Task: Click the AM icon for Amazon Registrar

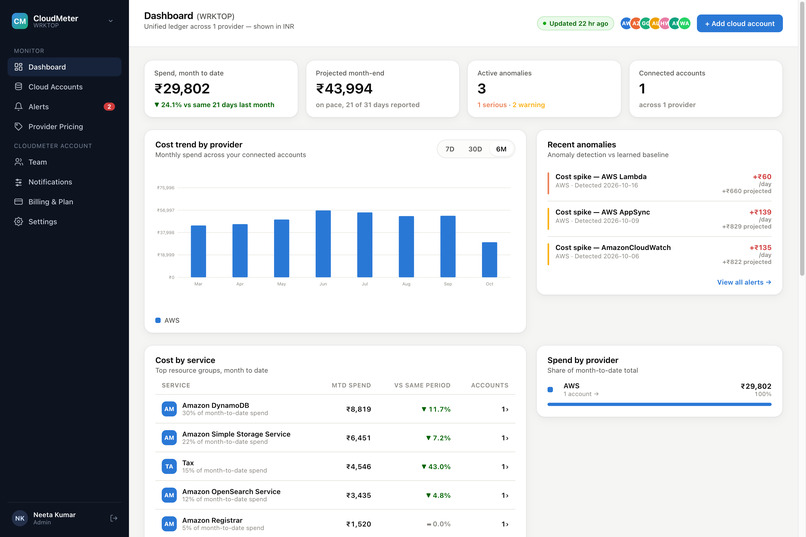Action: click(169, 524)
